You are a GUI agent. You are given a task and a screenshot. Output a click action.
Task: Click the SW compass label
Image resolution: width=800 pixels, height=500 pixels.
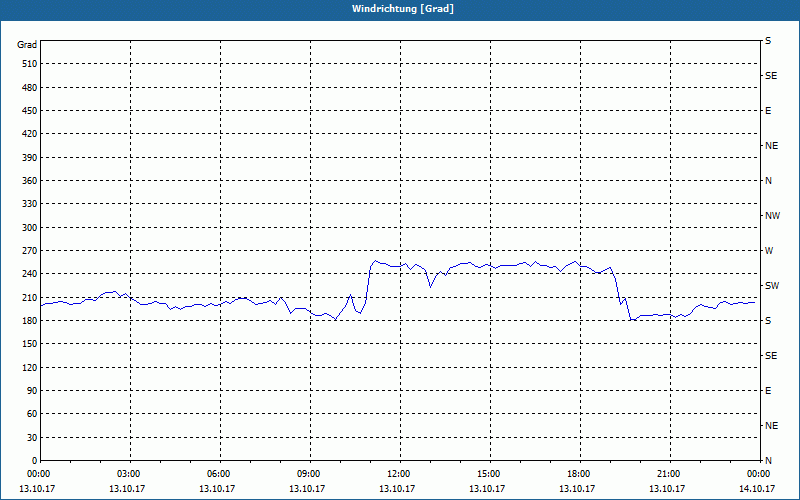[x=772, y=286]
